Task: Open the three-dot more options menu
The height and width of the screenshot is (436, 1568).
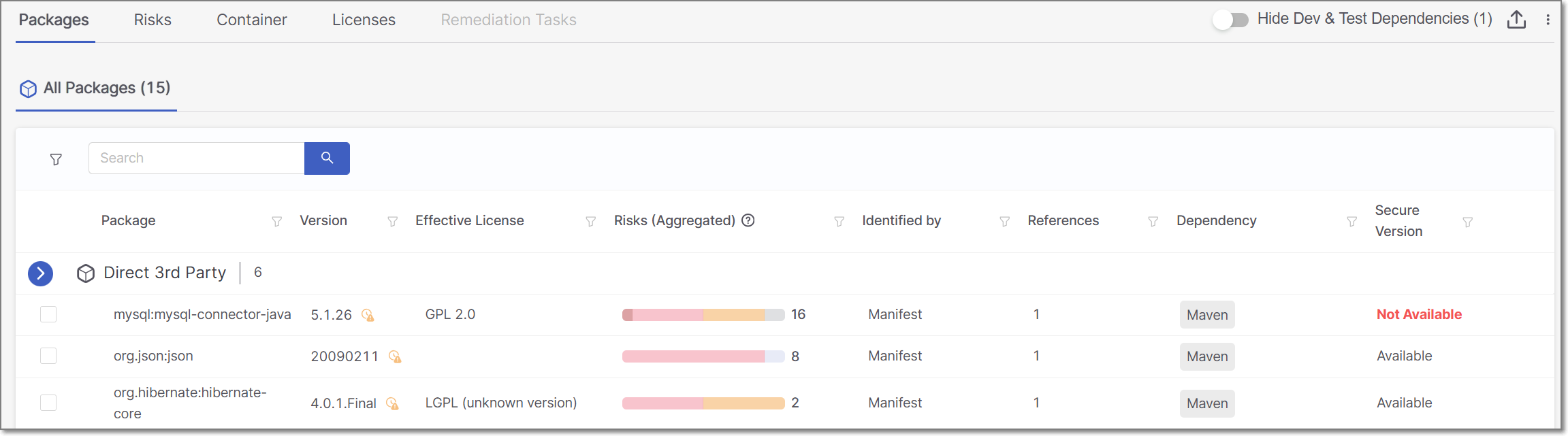Action: (1548, 20)
